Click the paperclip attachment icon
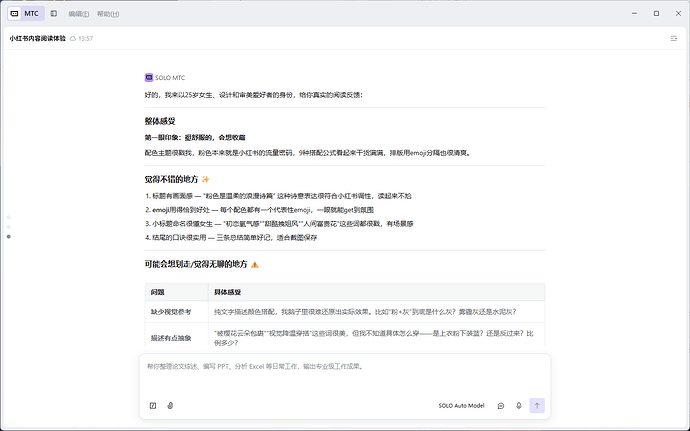This screenshot has width=690, height=431. point(170,405)
